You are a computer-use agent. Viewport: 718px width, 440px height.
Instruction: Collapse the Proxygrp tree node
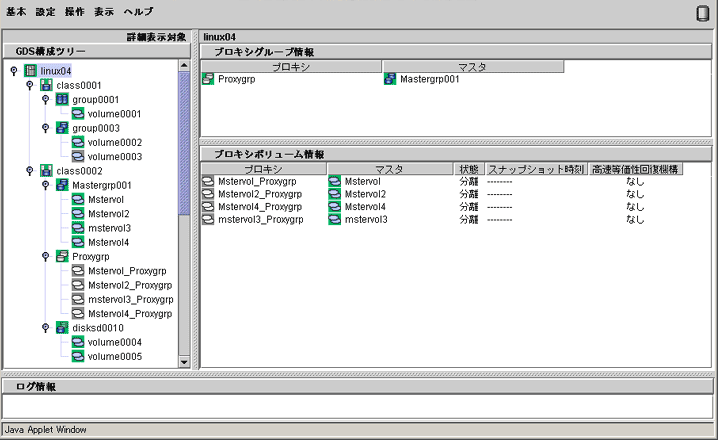(x=45, y=256)
